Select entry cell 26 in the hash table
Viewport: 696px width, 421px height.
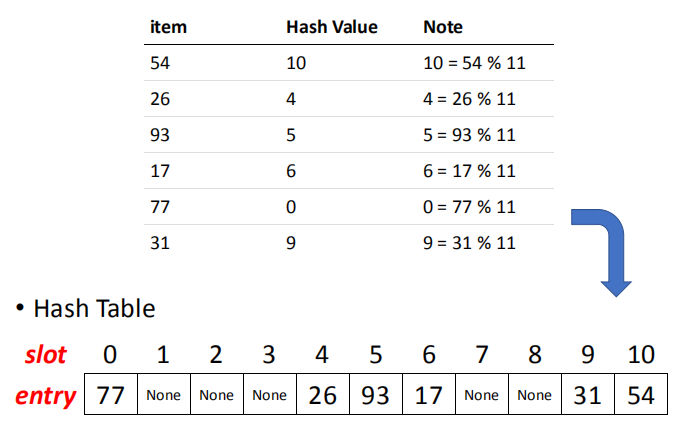322,395
